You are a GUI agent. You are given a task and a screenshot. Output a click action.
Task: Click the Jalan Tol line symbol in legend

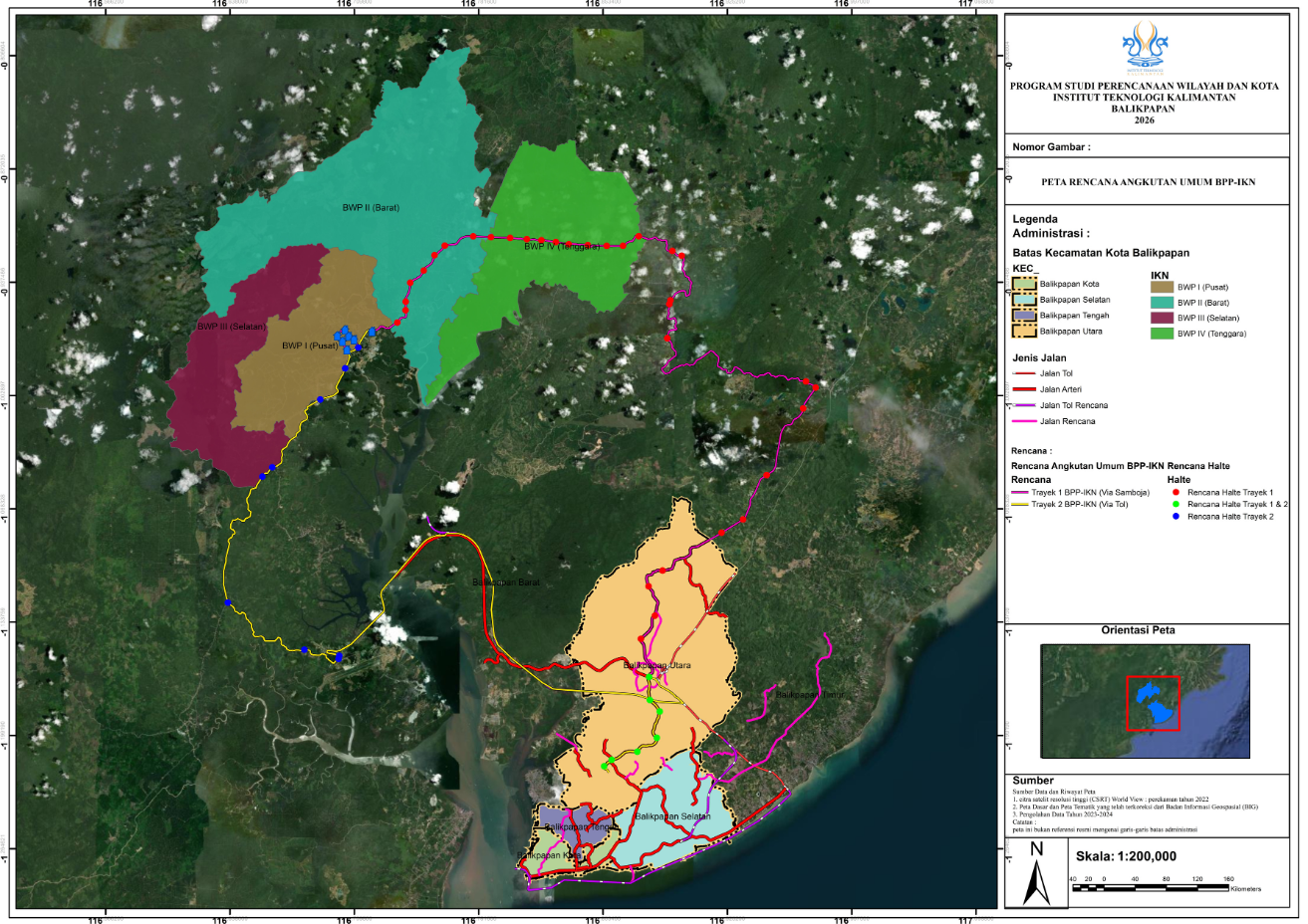1023,373
